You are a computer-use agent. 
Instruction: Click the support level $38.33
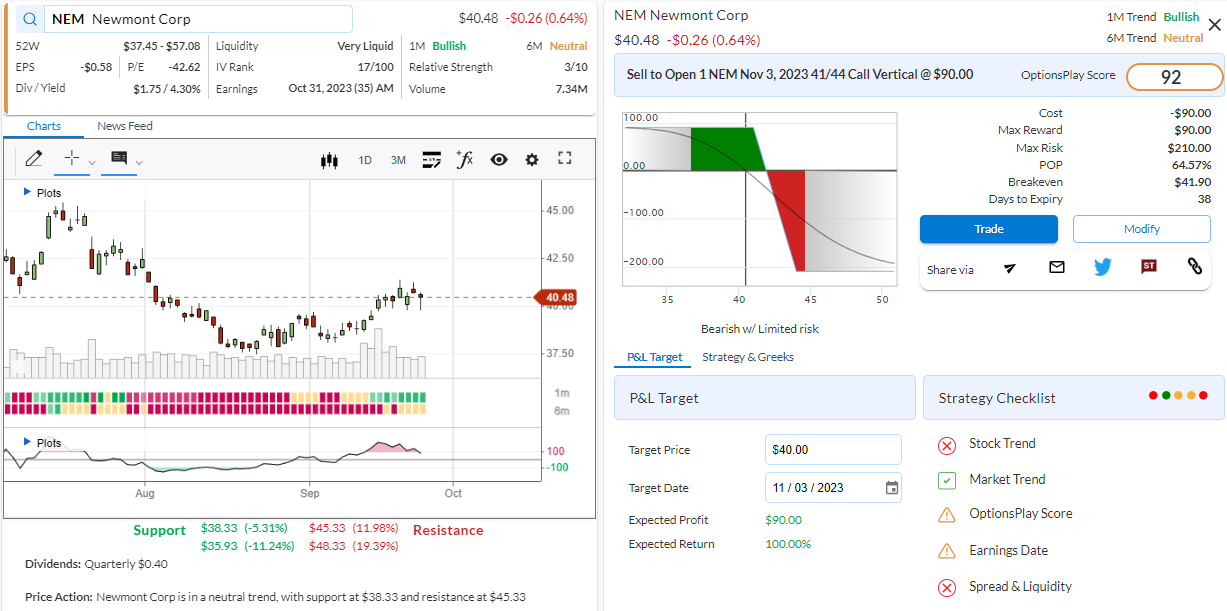click(219, 528)
